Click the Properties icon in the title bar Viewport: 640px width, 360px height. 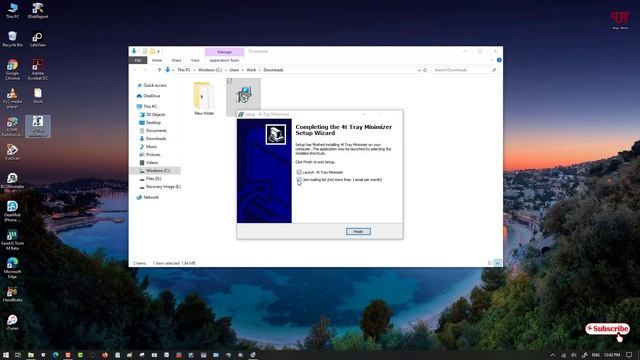pos(144,51)
